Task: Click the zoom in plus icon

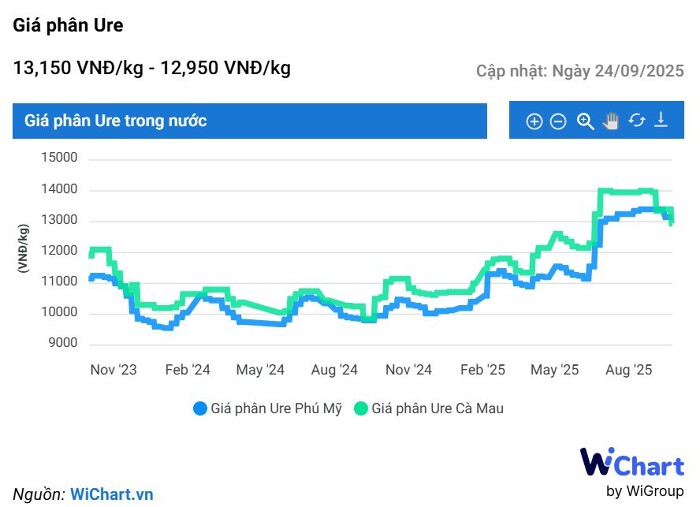Action: (534, 121)
